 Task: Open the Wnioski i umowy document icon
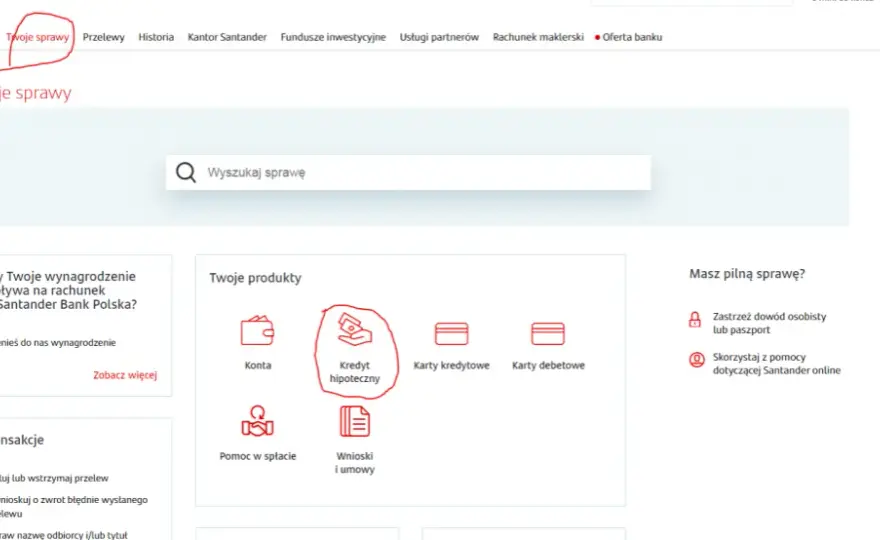tap(355, 421)
